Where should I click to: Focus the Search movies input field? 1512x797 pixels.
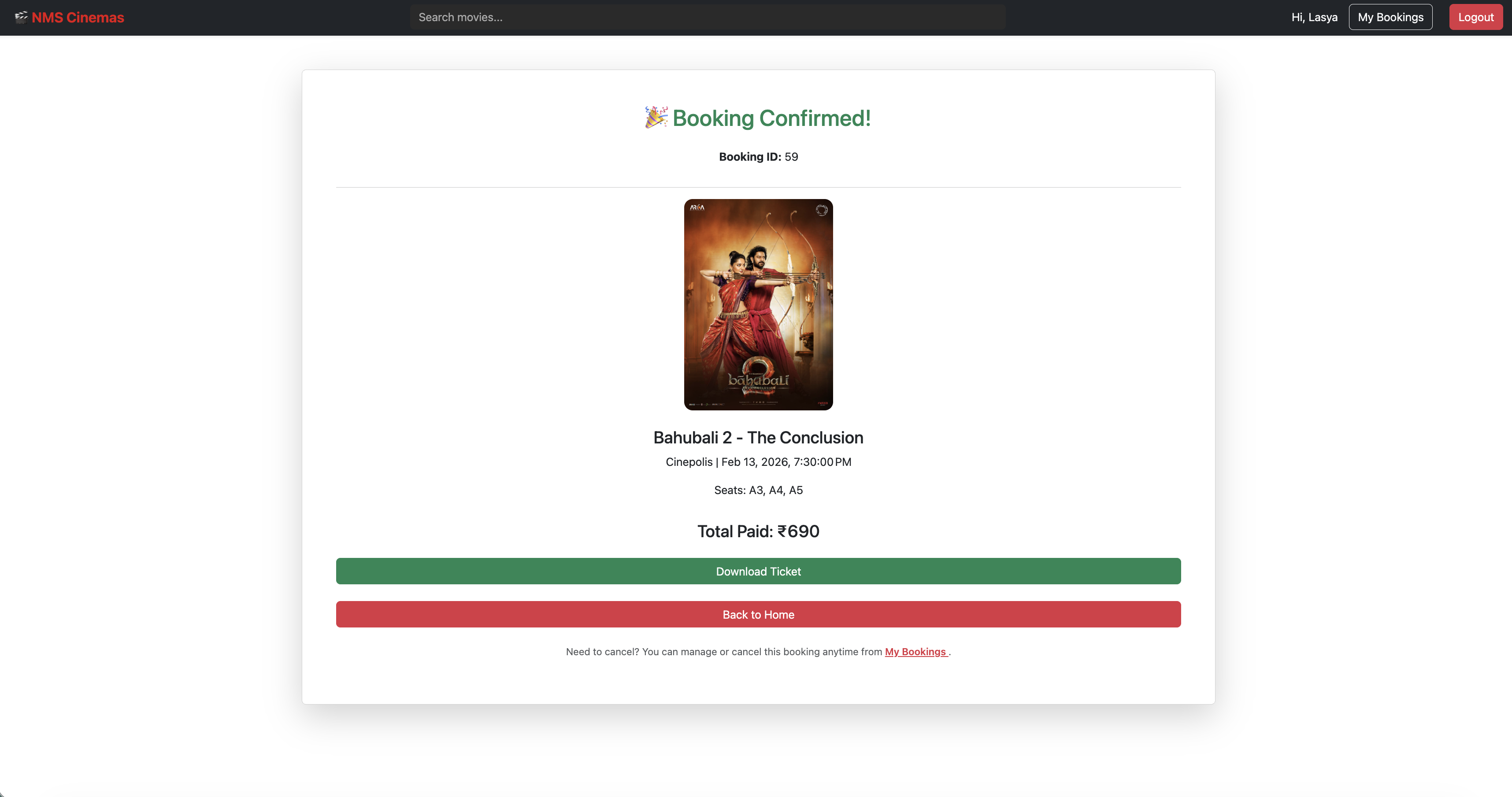[x=707, y=17]
